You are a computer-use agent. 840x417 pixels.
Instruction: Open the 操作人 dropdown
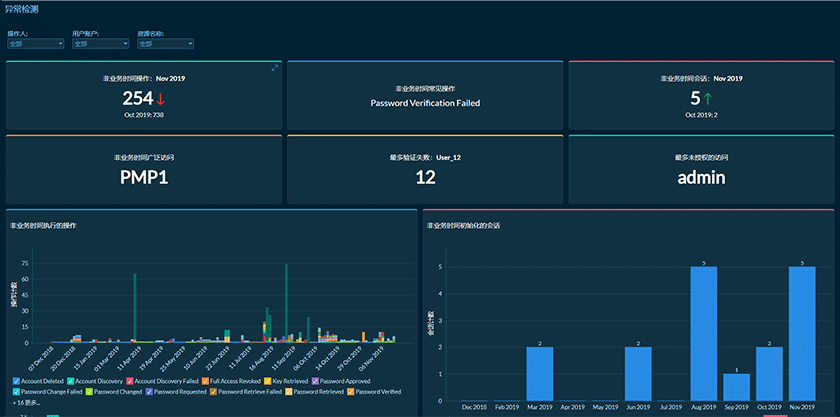coord(36,44)
